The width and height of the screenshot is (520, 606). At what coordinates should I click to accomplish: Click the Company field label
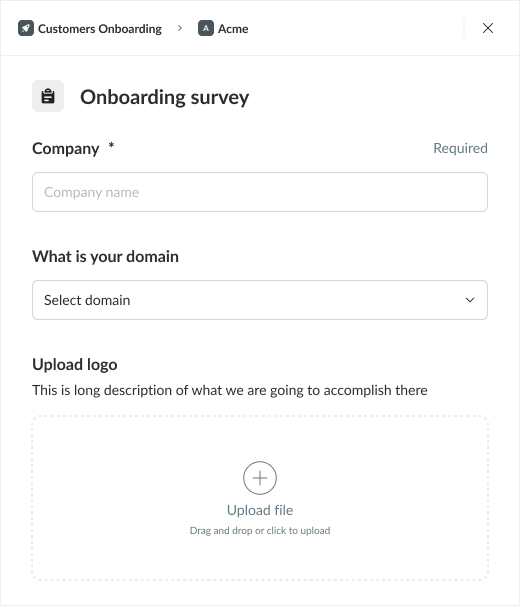pyautogui.click(x=66, y=149)
